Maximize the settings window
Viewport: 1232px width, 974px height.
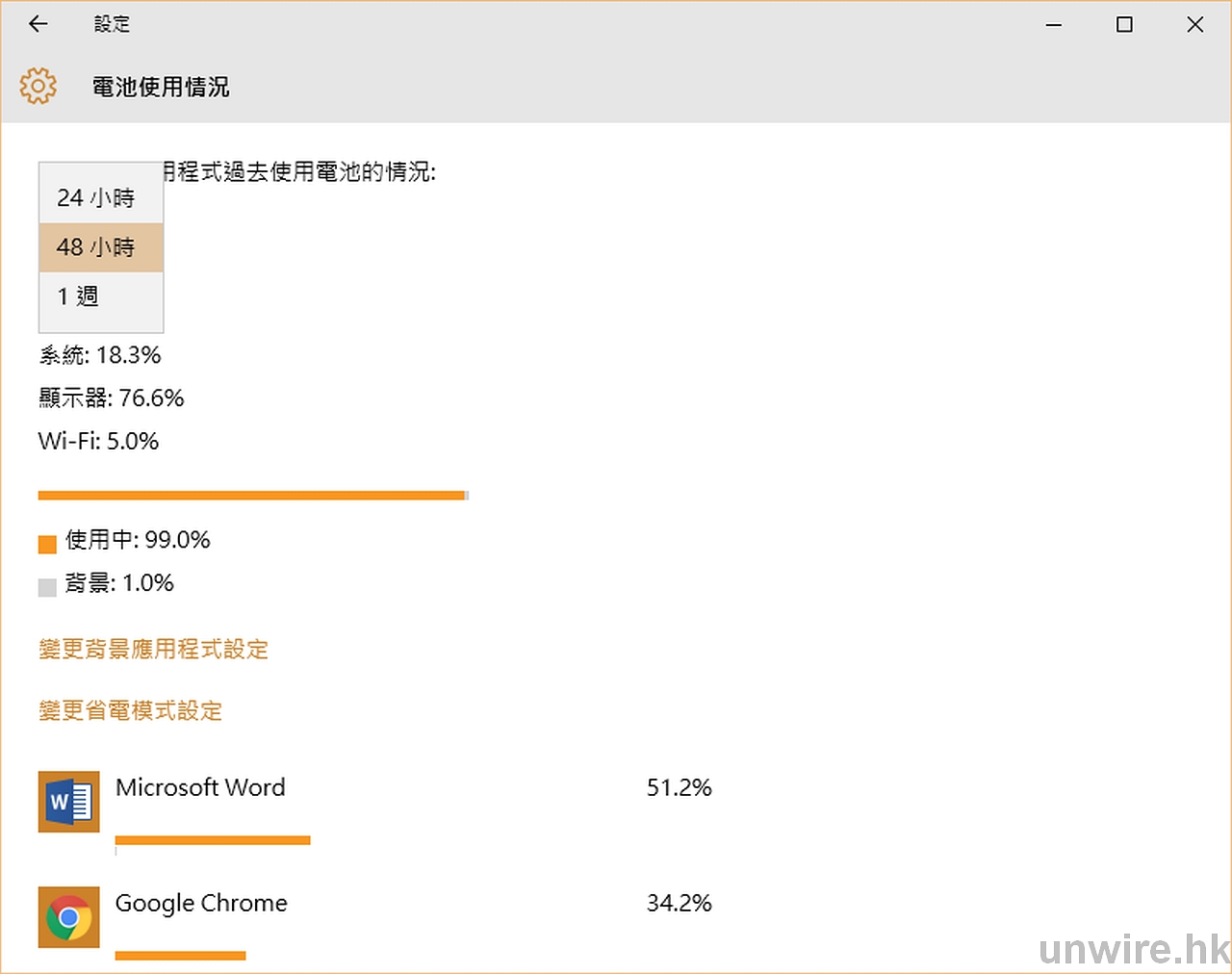point(1124,25)
